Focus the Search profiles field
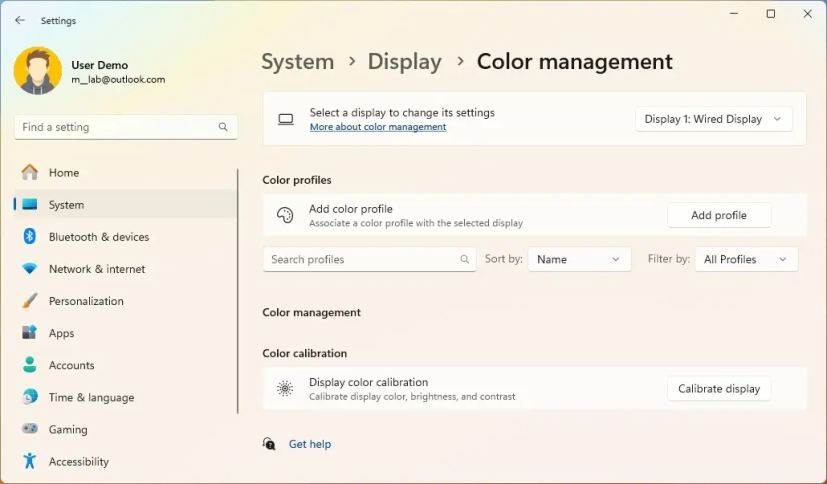The height and width of the screenshot is (484, 827). tap(360, 259)
